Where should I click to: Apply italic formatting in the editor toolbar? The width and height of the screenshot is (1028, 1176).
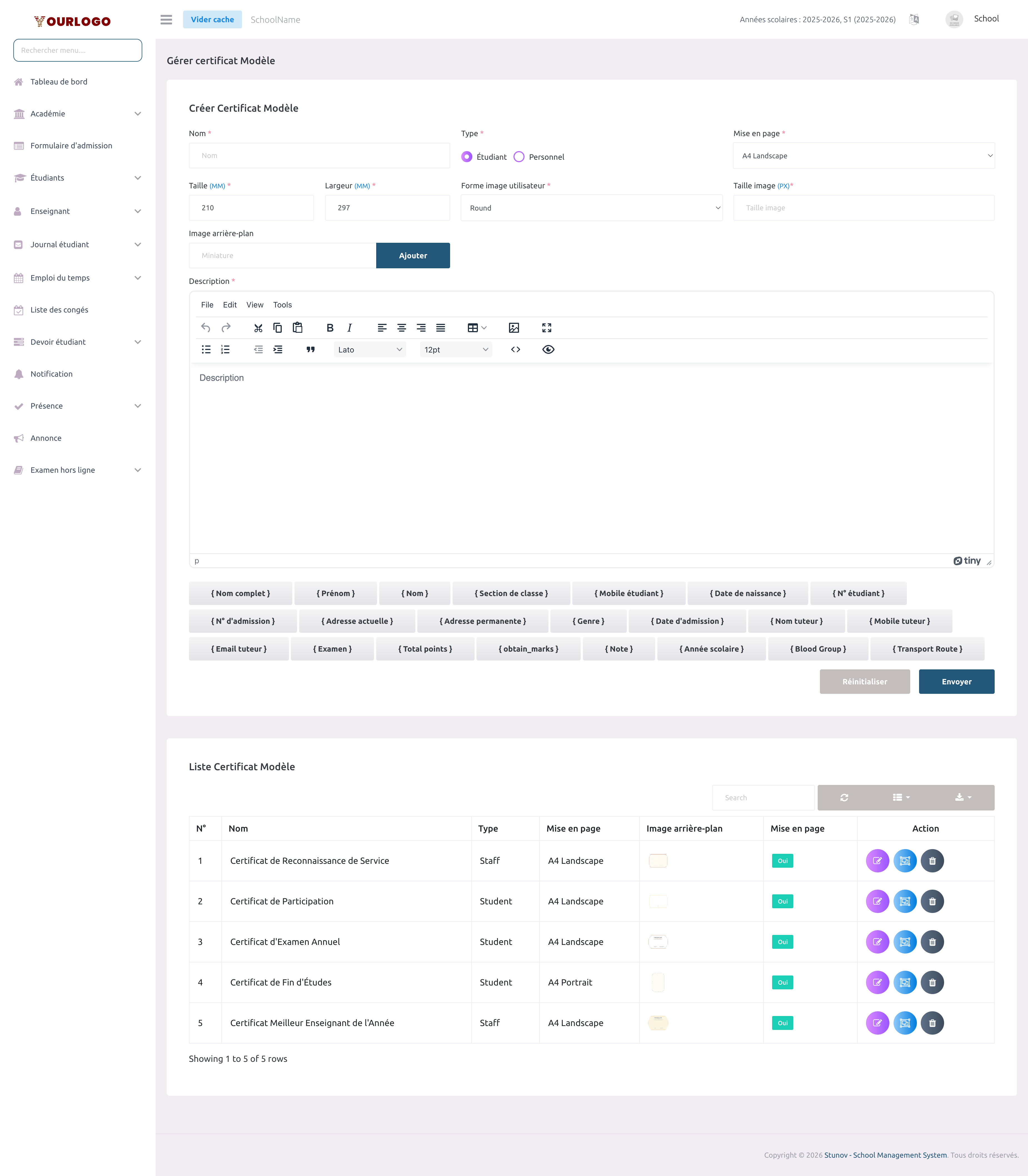pos(349,327)
